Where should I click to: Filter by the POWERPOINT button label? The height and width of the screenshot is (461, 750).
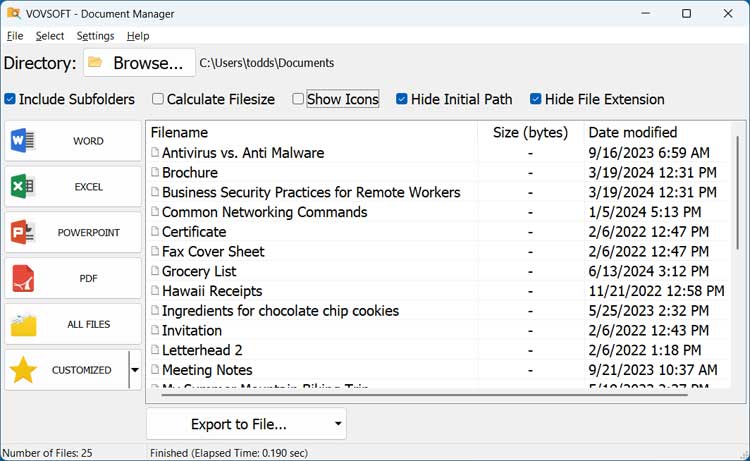click(88, 233)
